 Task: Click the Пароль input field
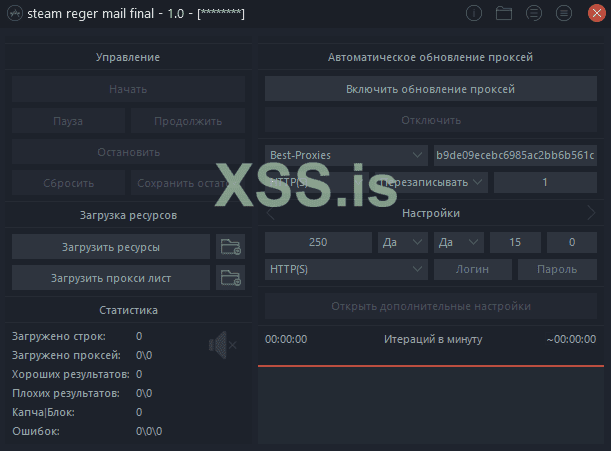[557, 269]
